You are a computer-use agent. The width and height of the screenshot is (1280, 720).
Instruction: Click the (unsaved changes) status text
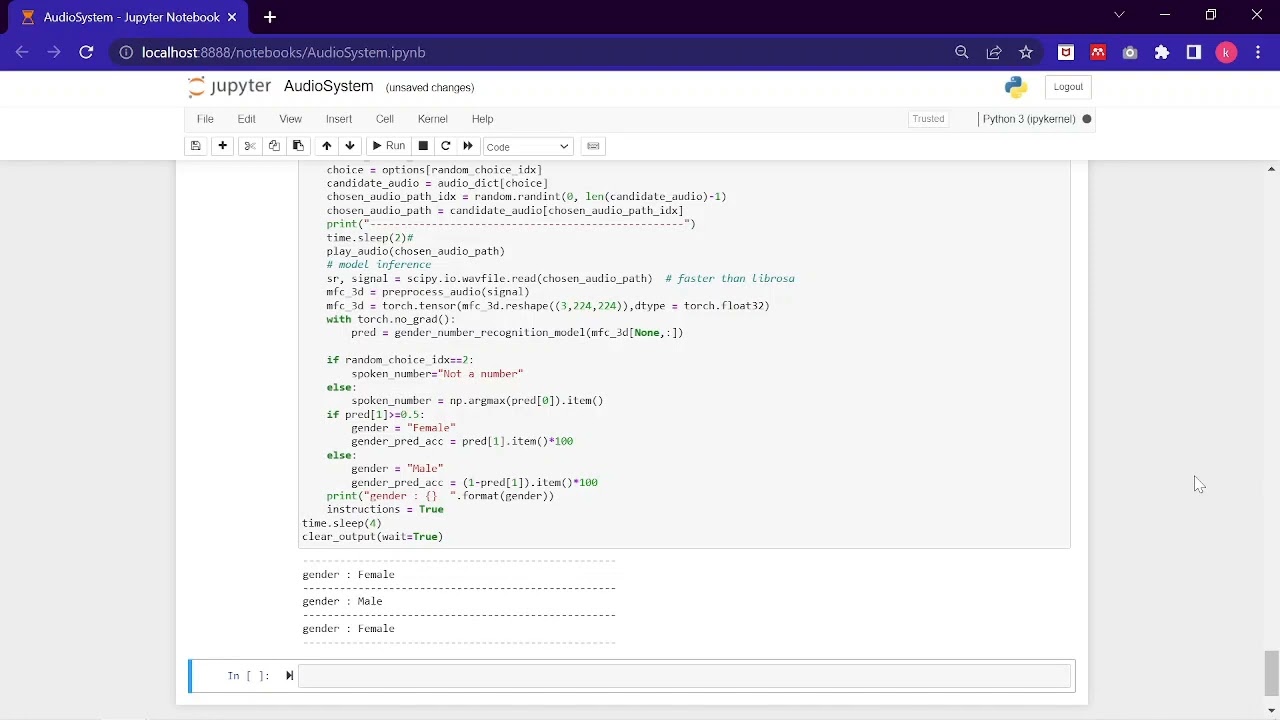click(x=430, y=88)
